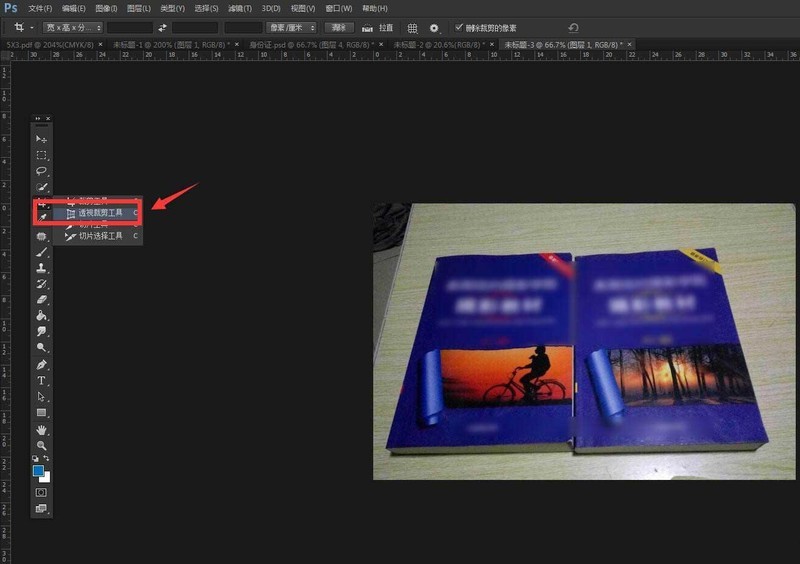The height and width of the screenshot is (564, 800).
Task: Select the Zoom magnifier tool
Action: click(41, 446)
